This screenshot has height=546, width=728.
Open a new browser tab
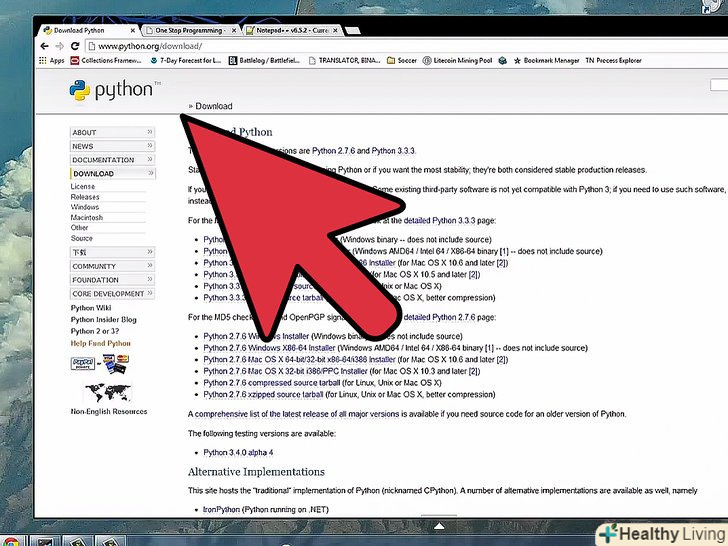[x=353, y=31]
